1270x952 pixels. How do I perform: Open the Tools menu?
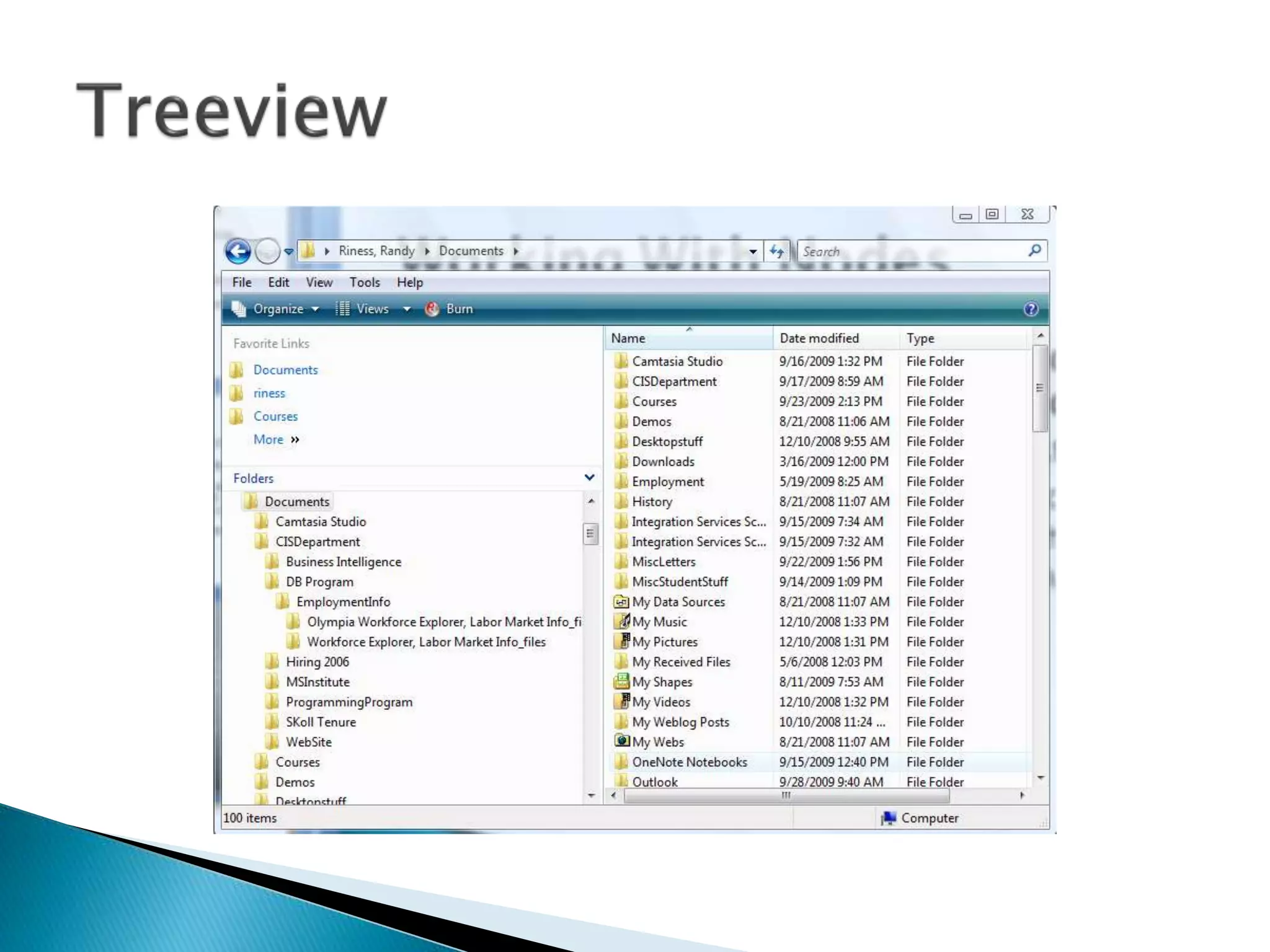point(365,283)
